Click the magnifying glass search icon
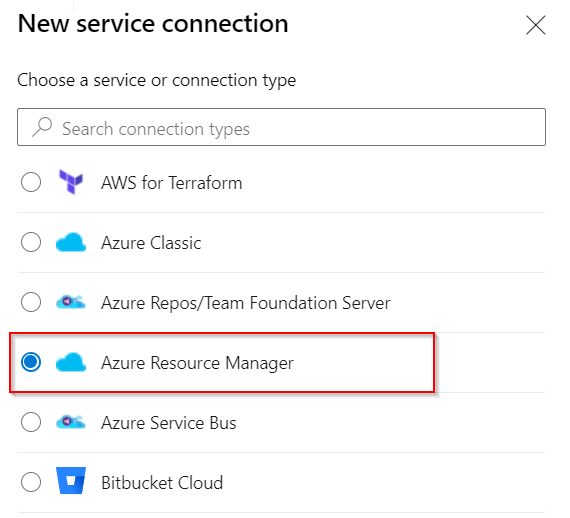 pyautogui.click(x=42, y=127)
